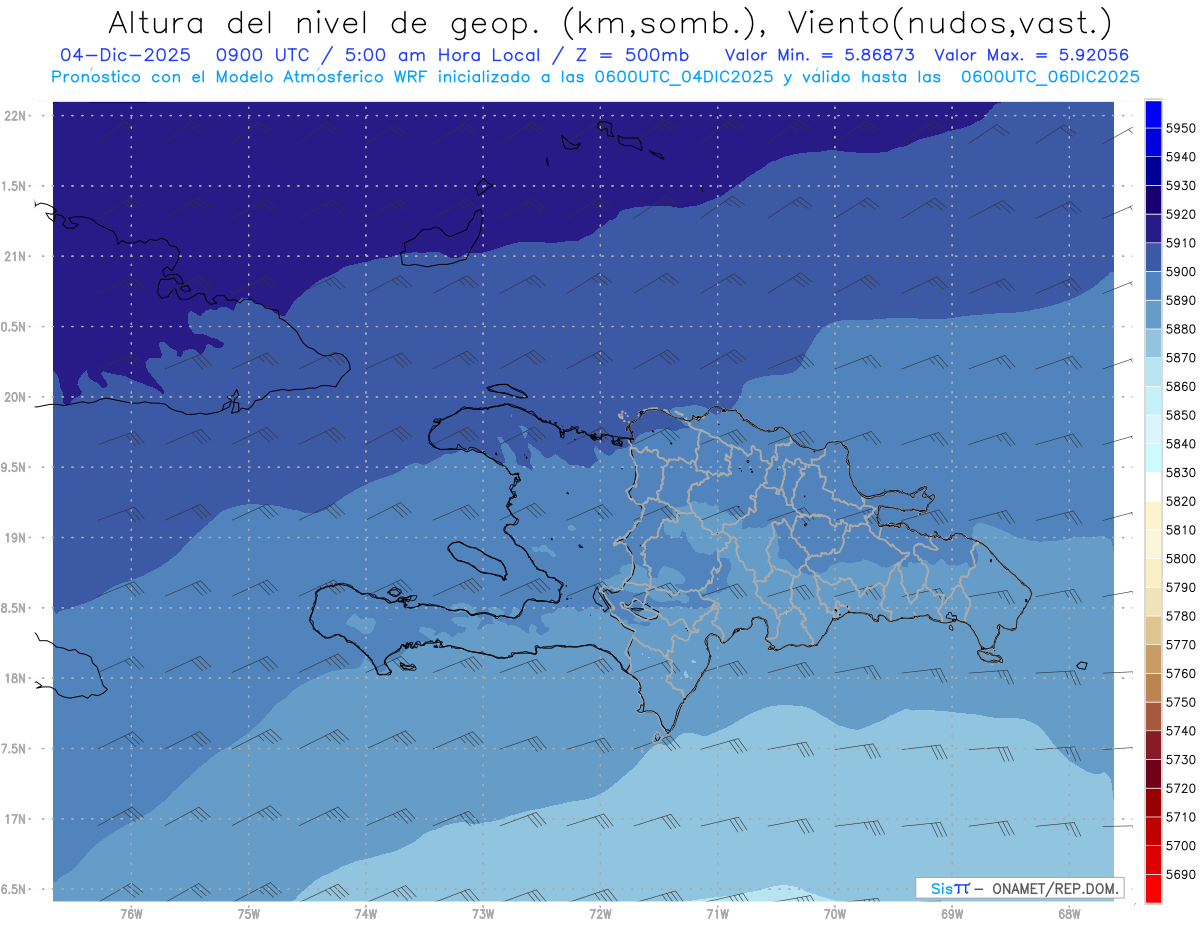Click the 5870 legend value
Viewport: 1200px width, 927px height.
[x=1181, y=357]
